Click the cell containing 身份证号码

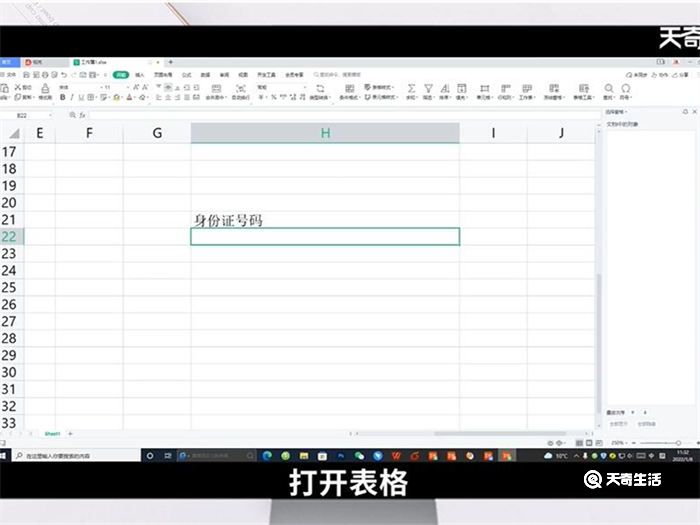(325, 220)
